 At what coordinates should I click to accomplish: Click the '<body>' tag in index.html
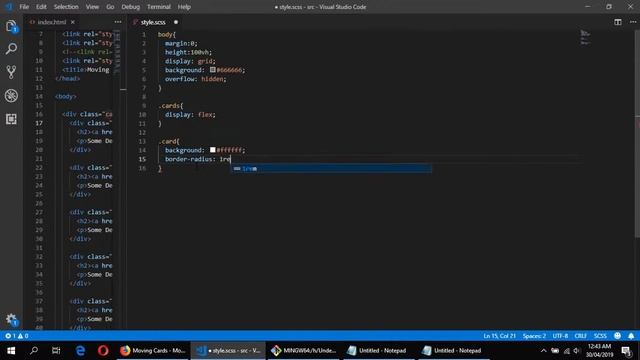pos(66,97)
